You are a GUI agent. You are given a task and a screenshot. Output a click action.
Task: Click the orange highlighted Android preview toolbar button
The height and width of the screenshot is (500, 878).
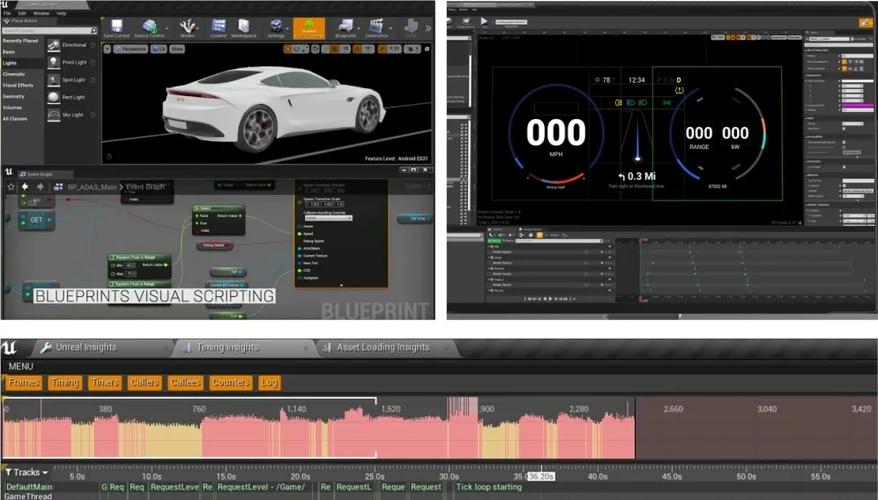tap(309, 28)
